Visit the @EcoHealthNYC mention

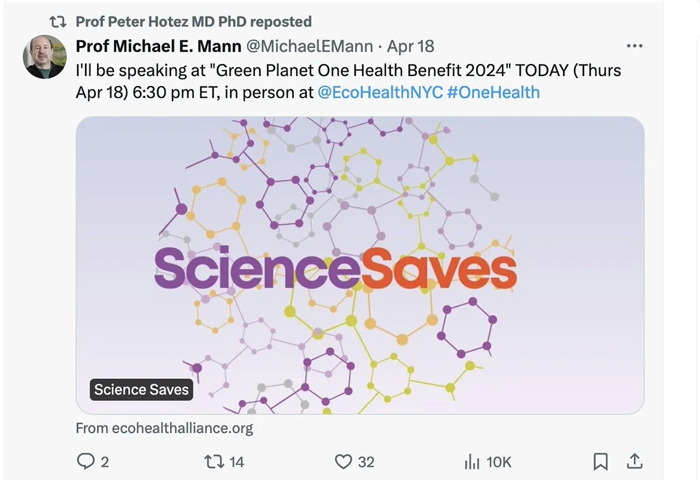coord(379,92)
